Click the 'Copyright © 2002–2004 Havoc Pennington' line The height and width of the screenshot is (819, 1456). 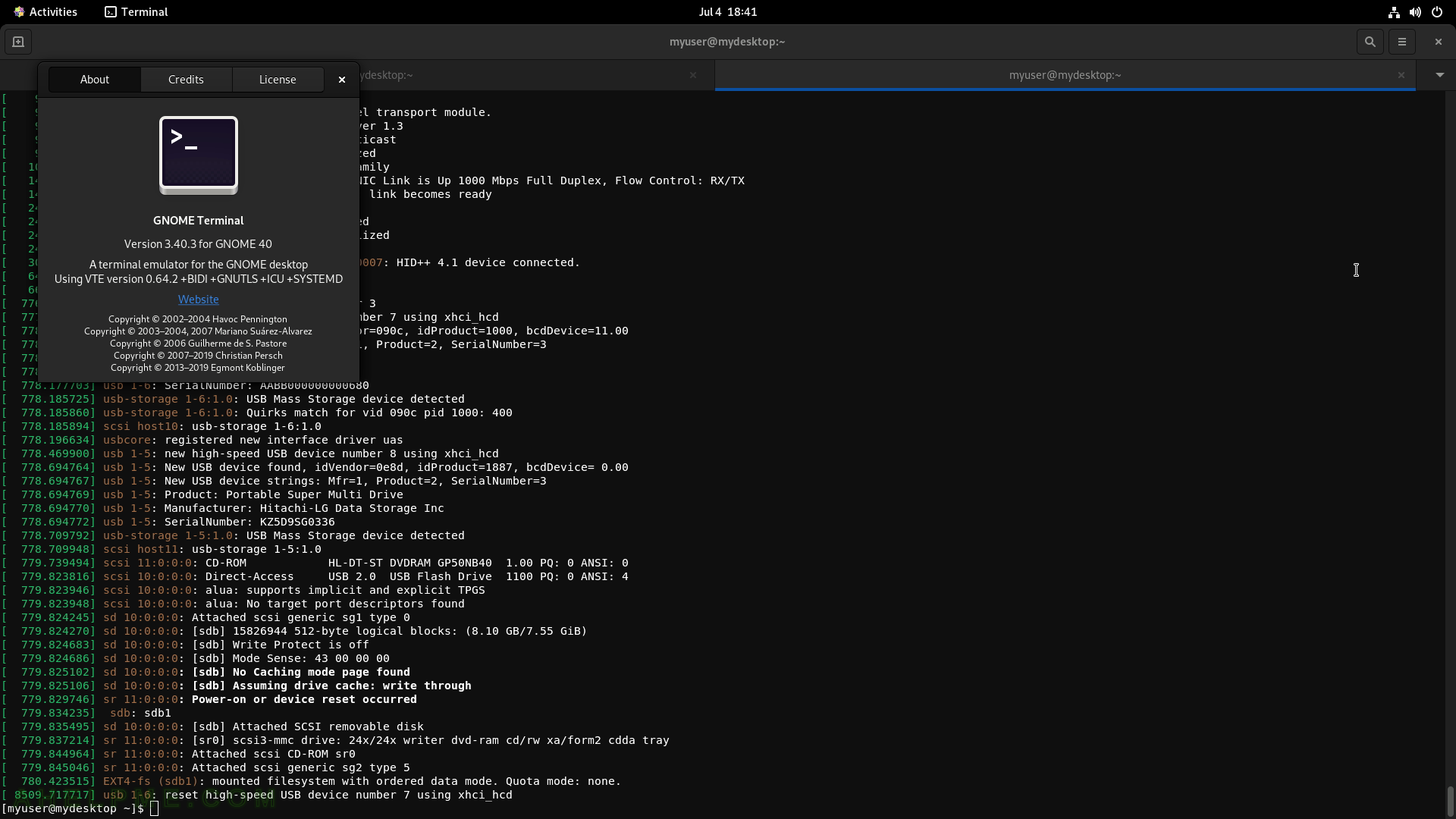pyautogui.click(x=198, y=319)
